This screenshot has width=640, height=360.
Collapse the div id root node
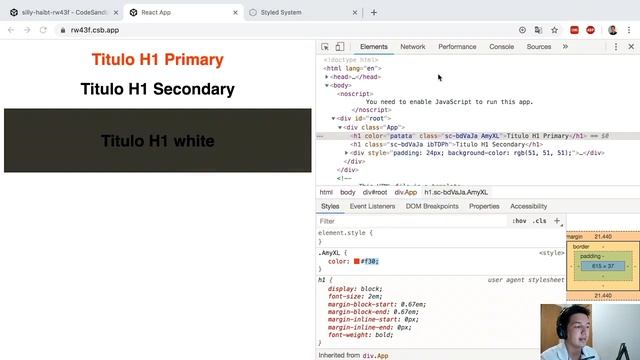tap(333, 118)
